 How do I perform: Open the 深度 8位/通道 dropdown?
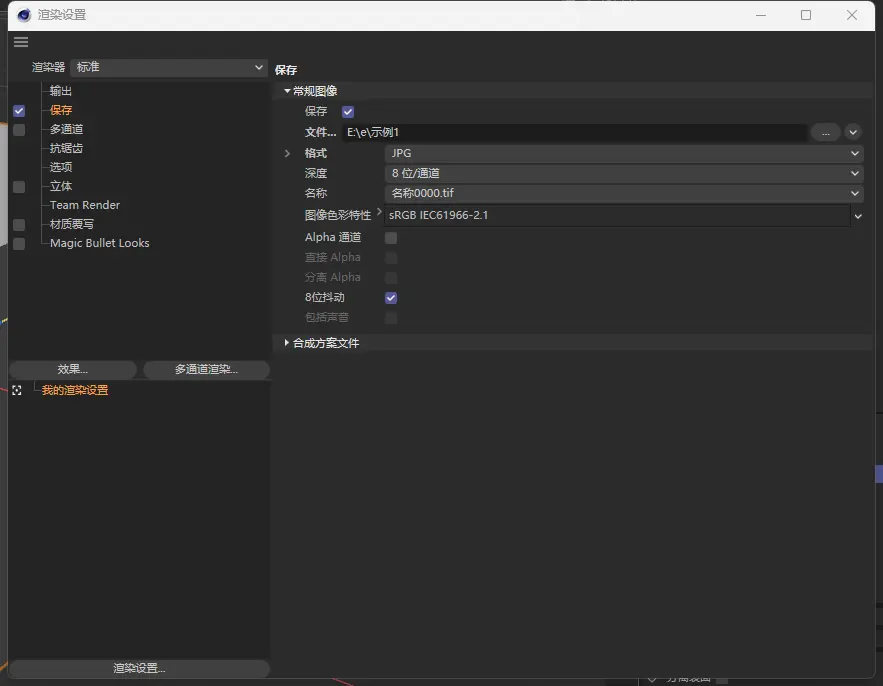coord(623,174)
